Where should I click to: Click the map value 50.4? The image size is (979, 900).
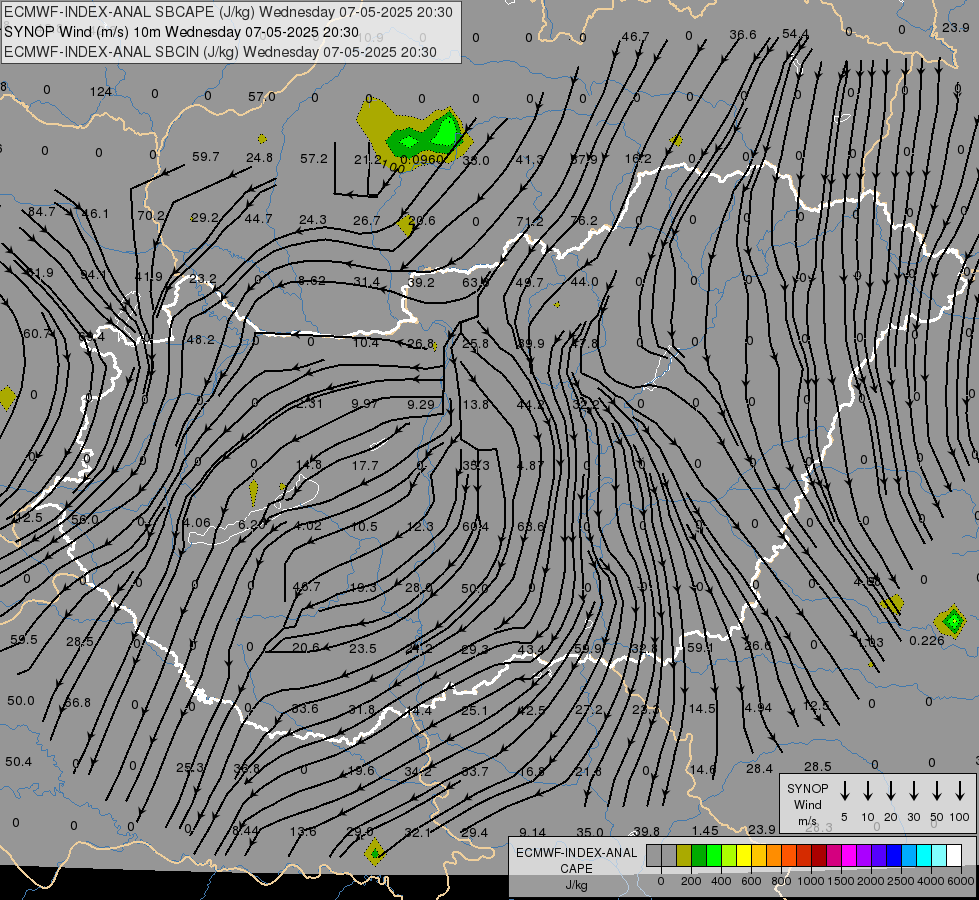point(18,762)
